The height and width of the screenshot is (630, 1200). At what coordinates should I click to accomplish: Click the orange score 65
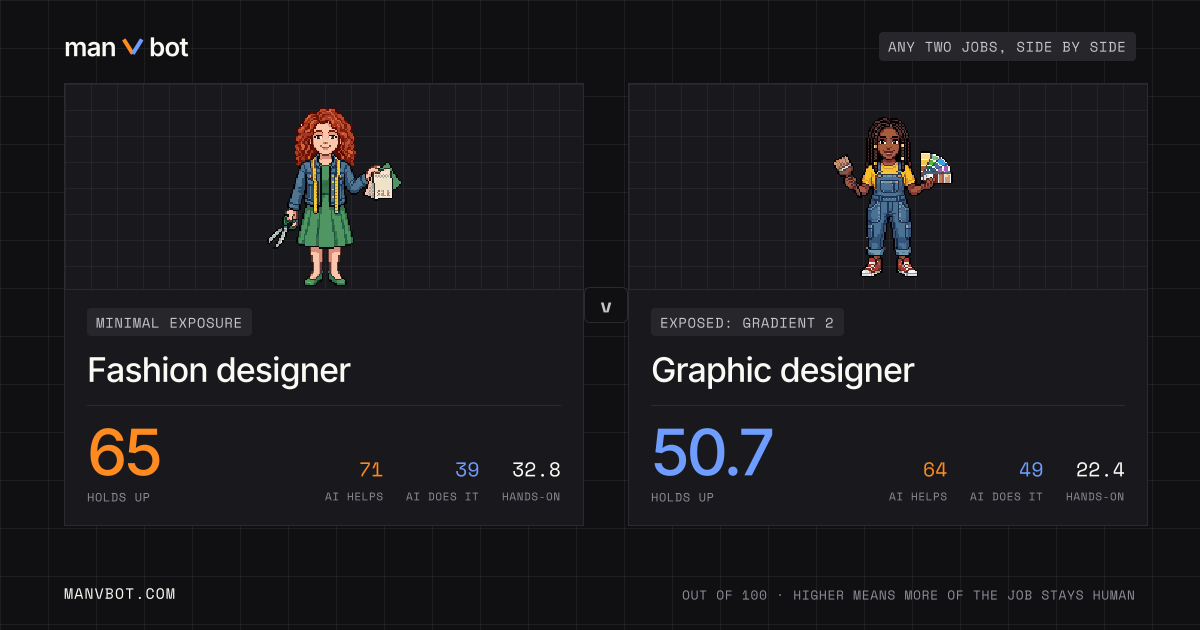tap(124, 453)
